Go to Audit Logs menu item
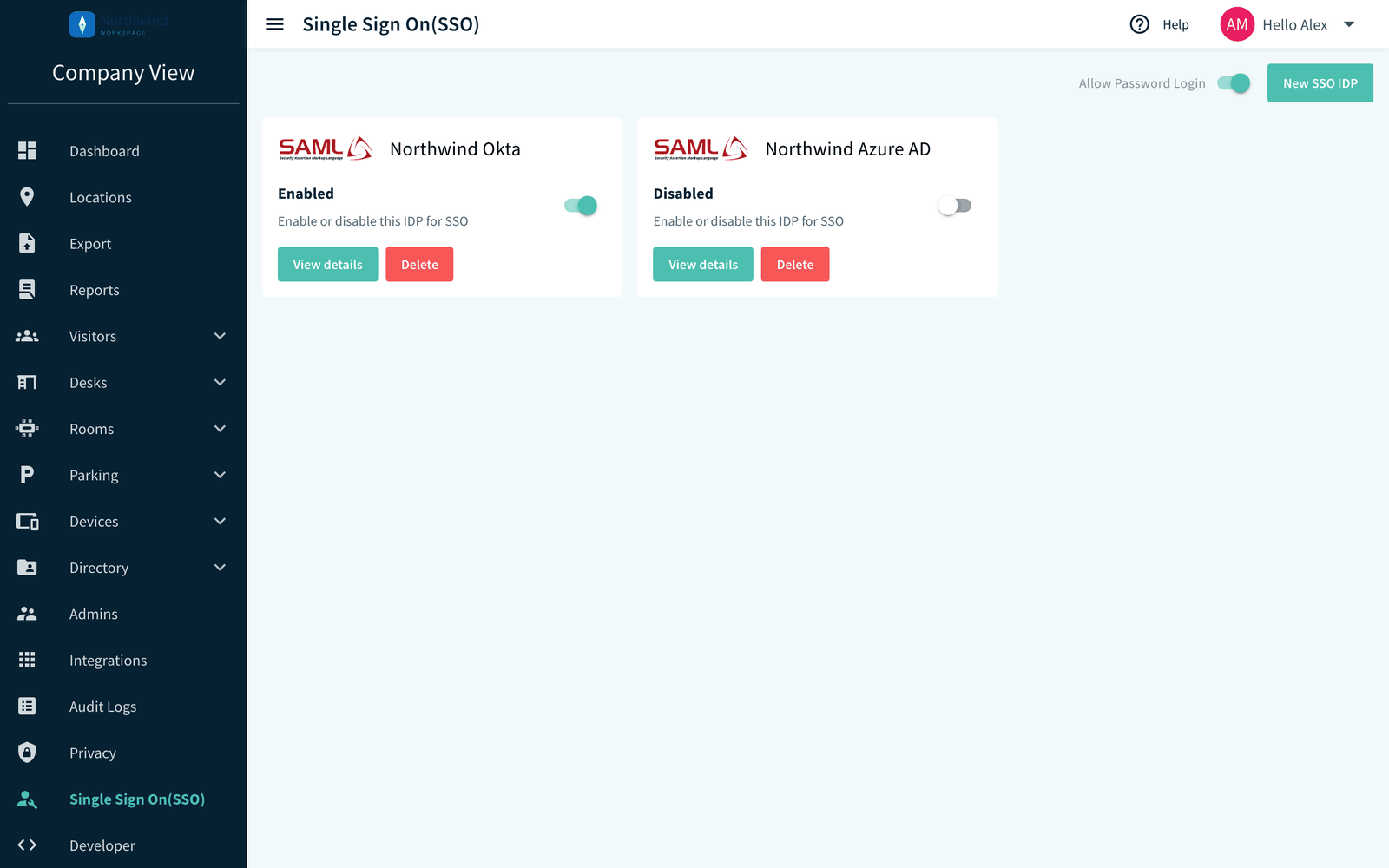 (x=123, y=707)
